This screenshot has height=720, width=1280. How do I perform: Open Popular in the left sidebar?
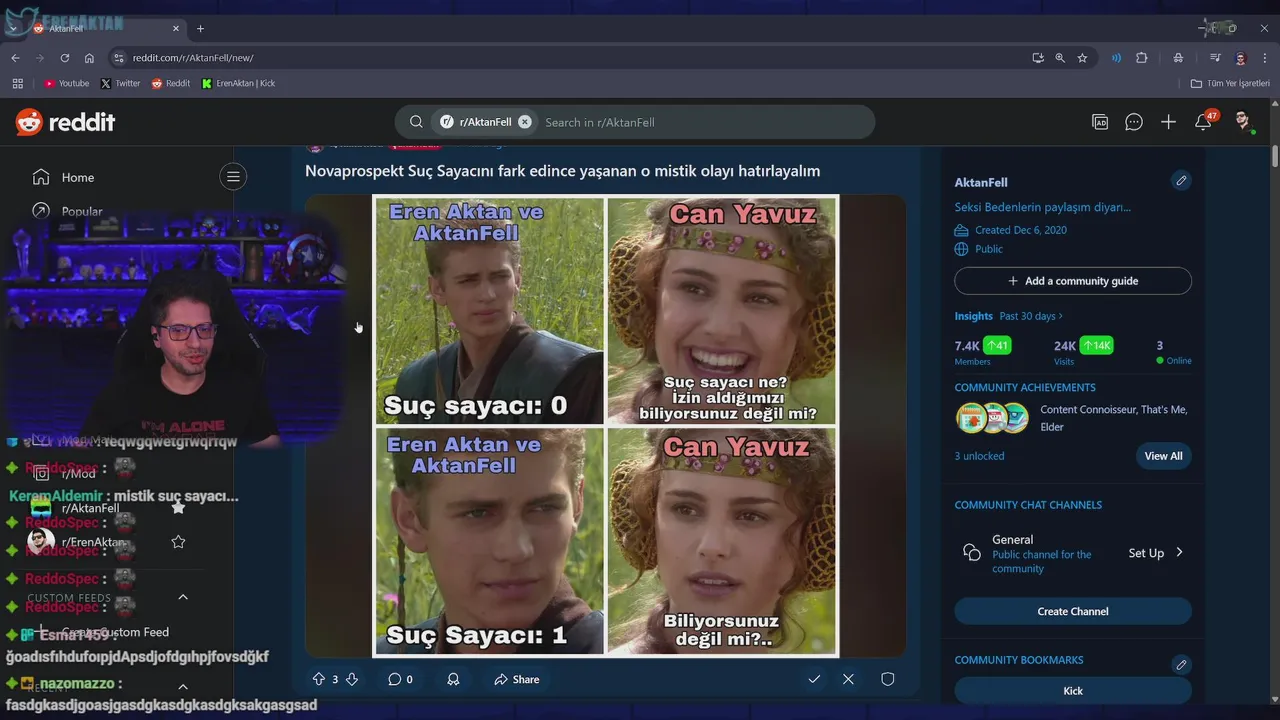[x=81, y=211]
